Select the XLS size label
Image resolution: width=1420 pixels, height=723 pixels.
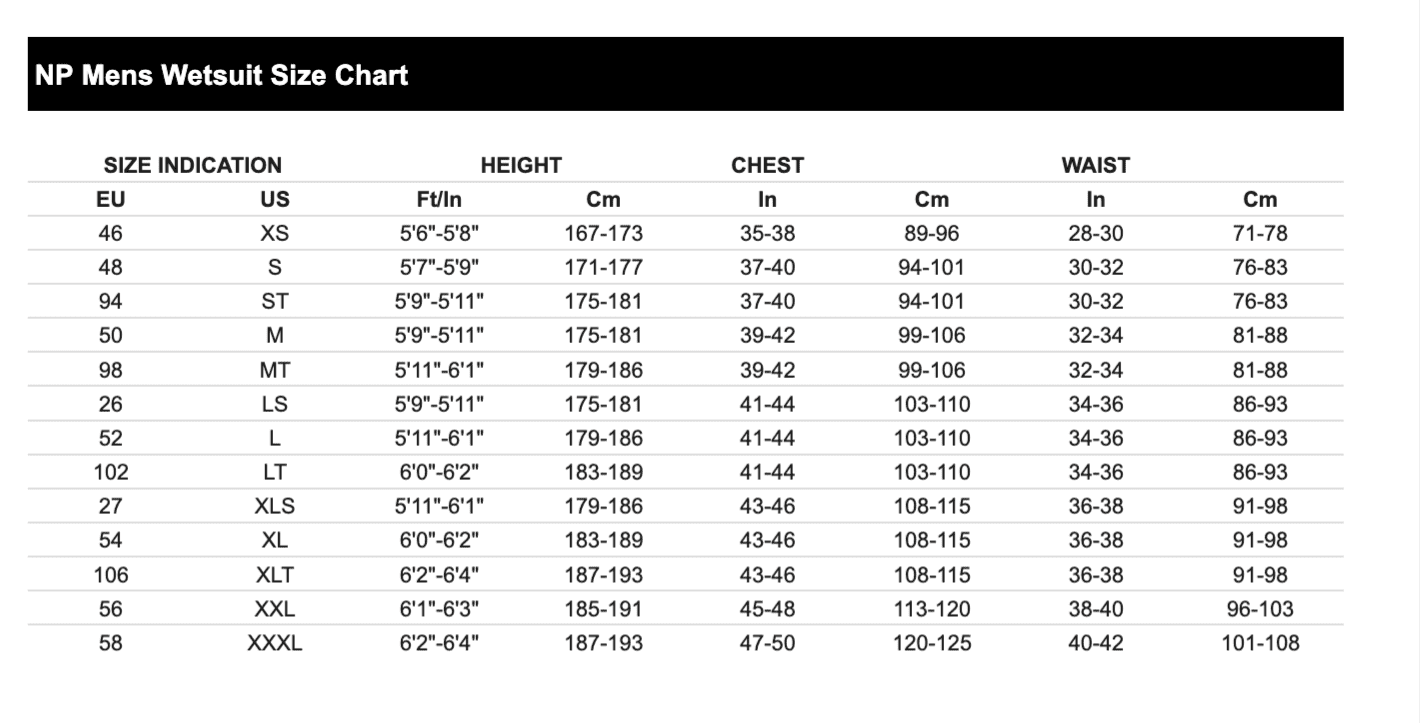pos(274,506)
